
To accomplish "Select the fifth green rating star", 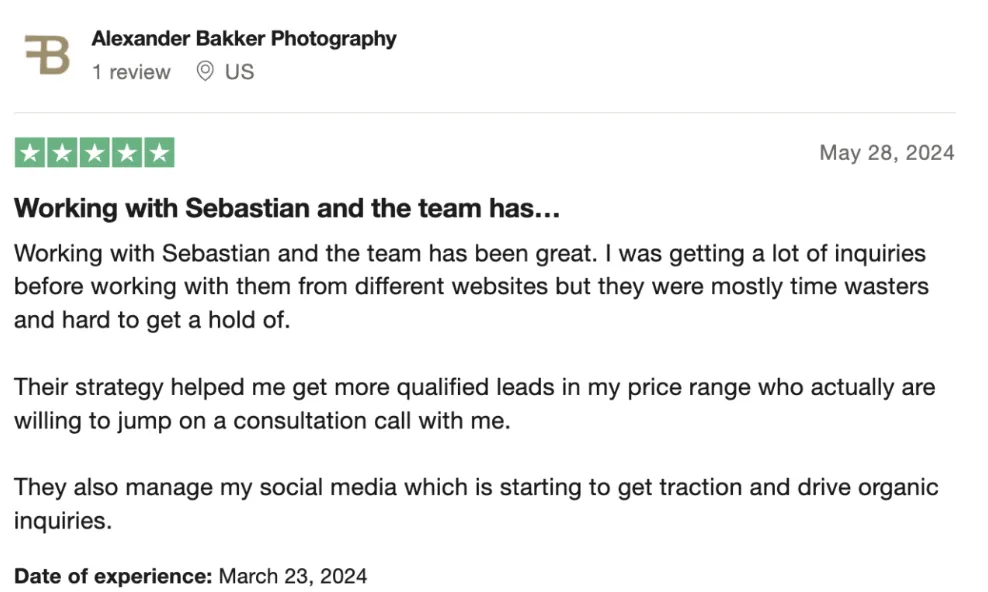I will tap(159, 152).
